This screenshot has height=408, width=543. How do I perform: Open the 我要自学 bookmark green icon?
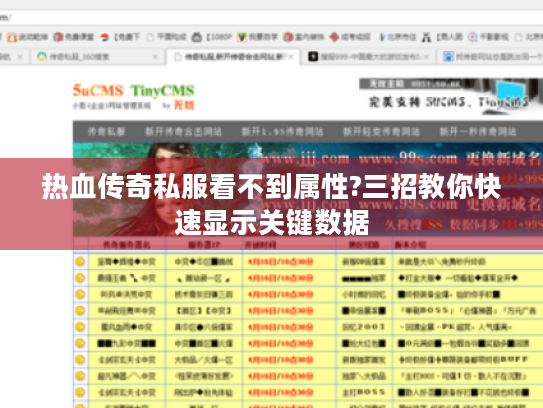pos(242,37)
